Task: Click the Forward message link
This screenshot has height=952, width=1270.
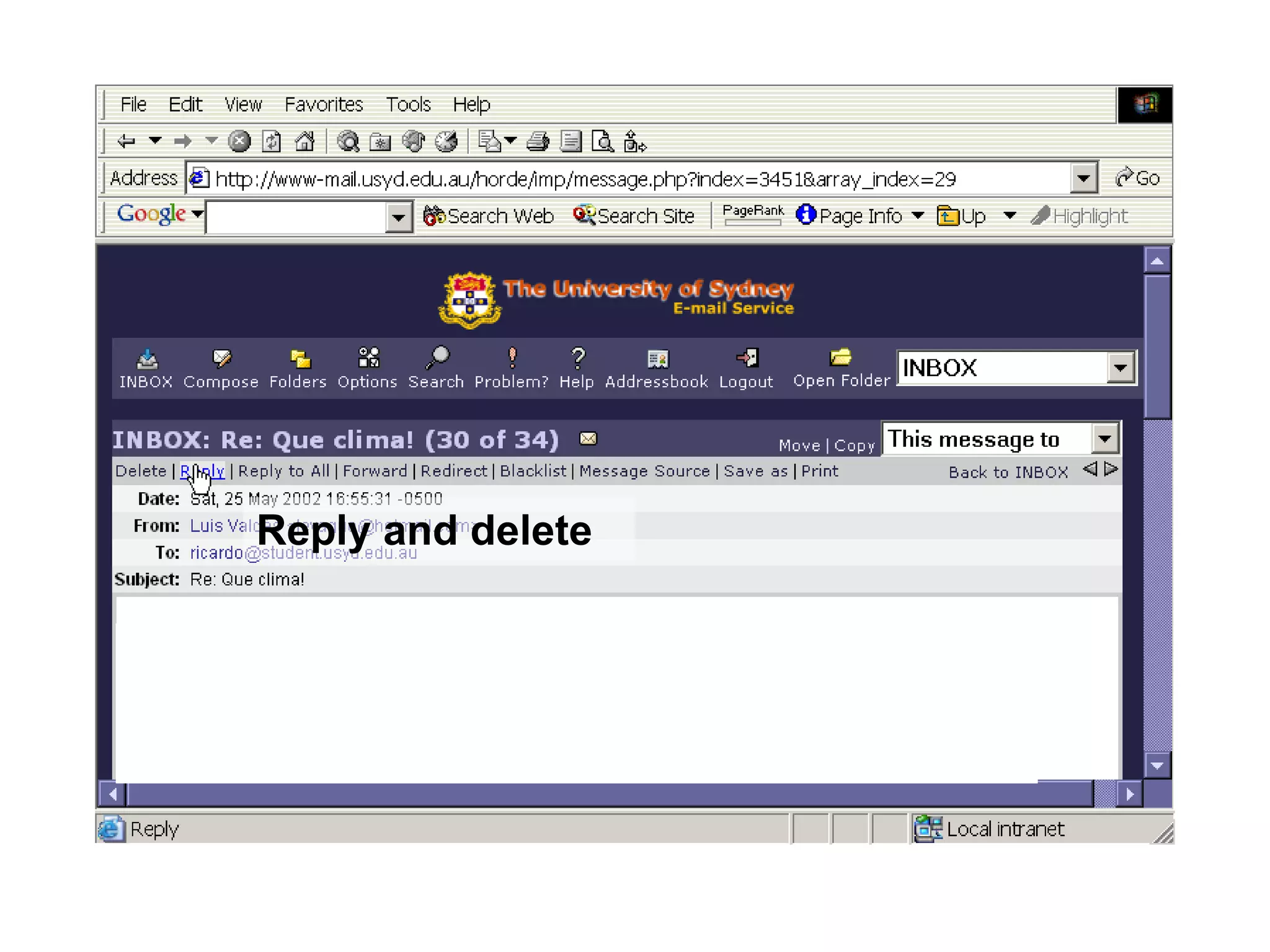Action: tap(375, 471)
